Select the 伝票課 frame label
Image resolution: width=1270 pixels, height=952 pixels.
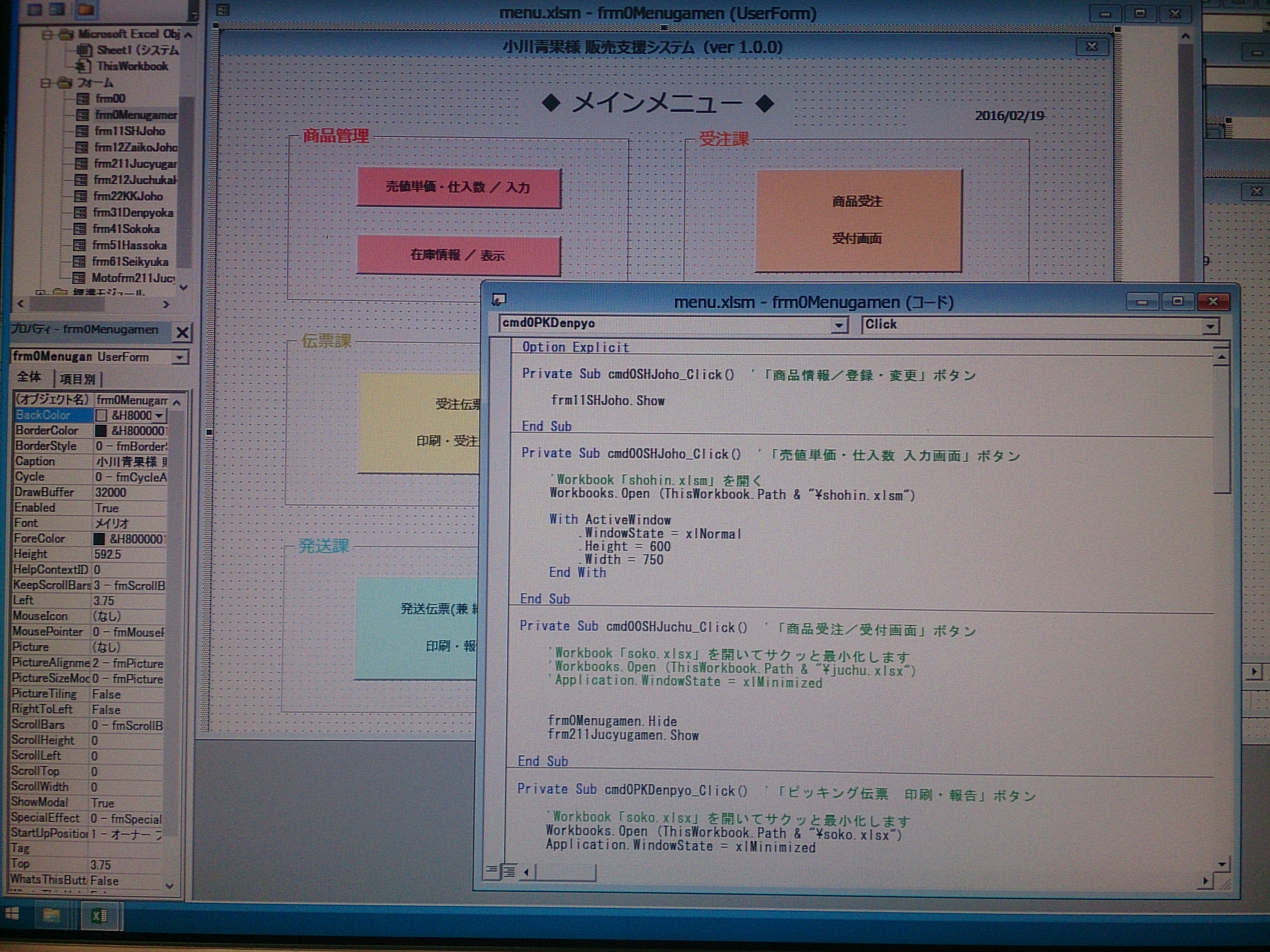click(326, 341)
